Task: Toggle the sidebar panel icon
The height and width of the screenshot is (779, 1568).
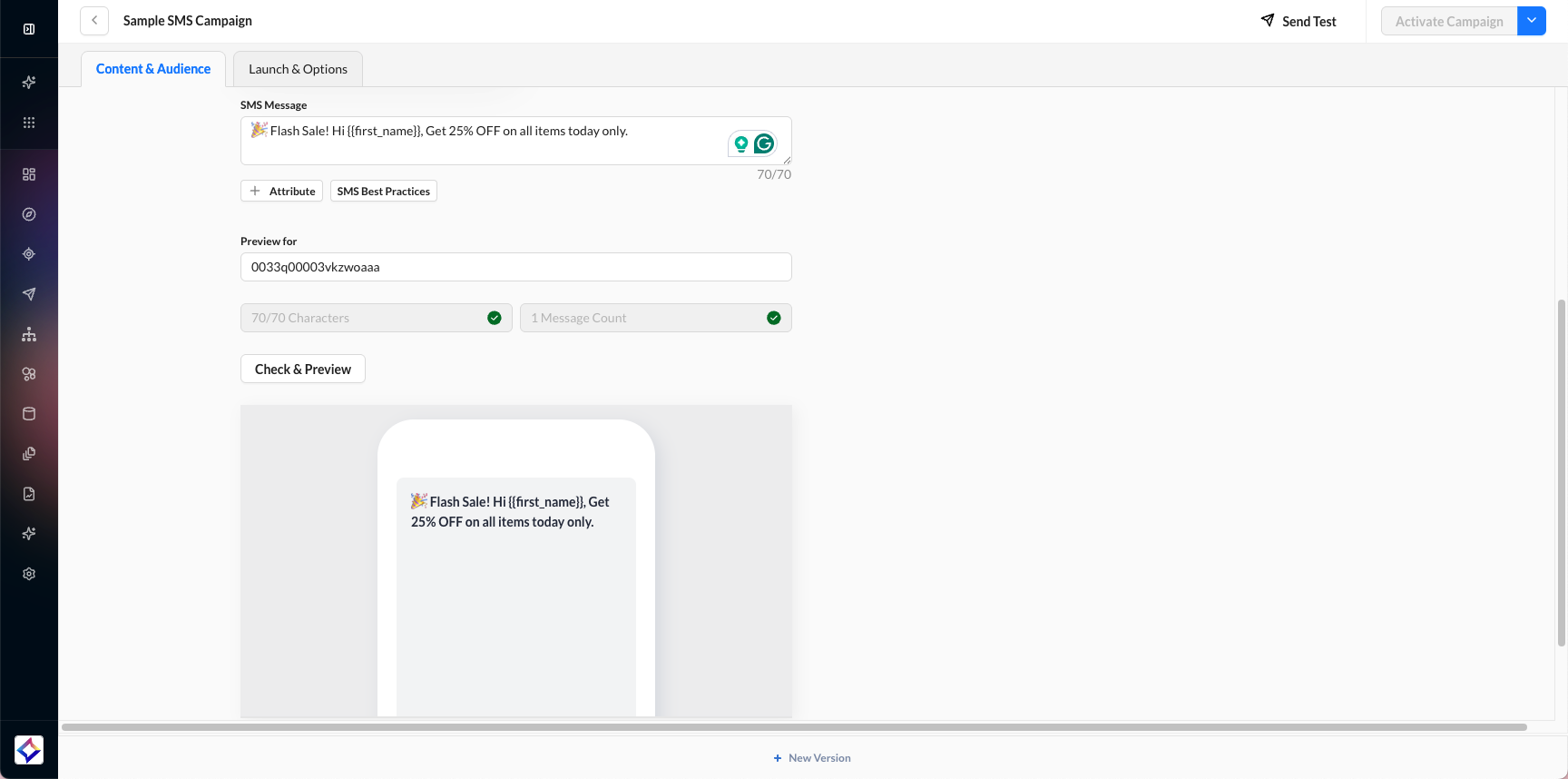Action: (29, 29)
